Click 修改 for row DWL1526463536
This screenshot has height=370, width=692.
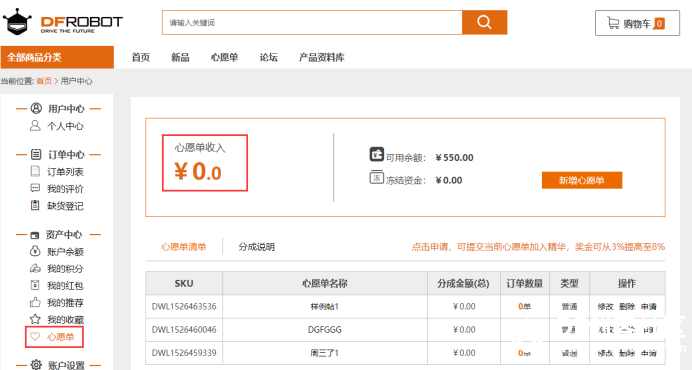606,306
